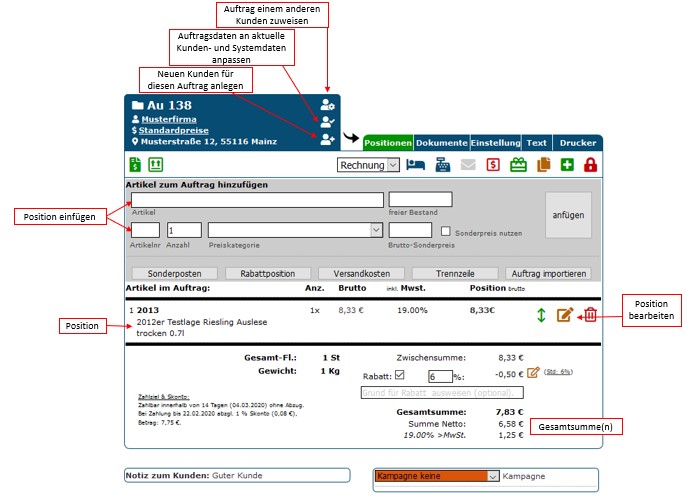Click the Musterfirma customer link
The width and height of the screenshot is (687, 502).
coord(169,119)
